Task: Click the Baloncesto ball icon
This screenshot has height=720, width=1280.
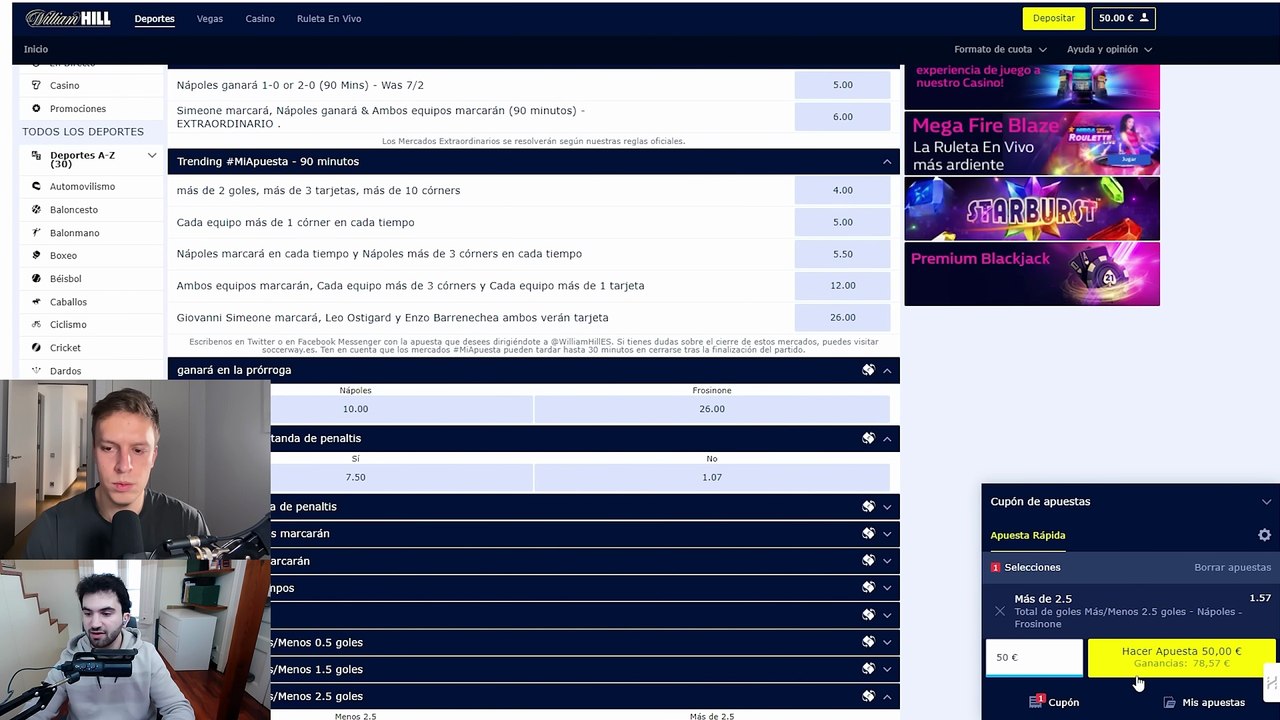Action: coord(37,209)
